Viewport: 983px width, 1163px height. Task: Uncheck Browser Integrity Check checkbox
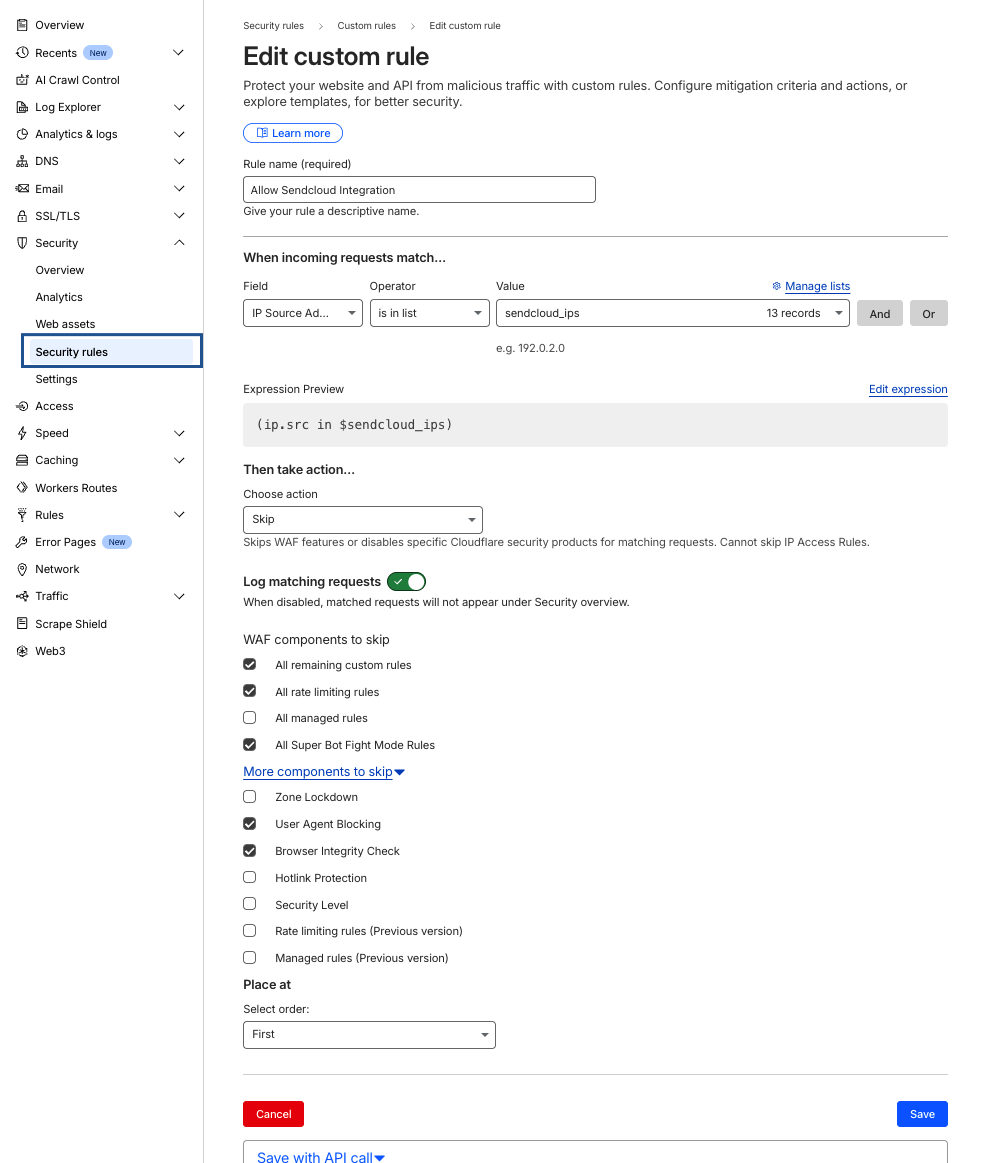(250, 851)
